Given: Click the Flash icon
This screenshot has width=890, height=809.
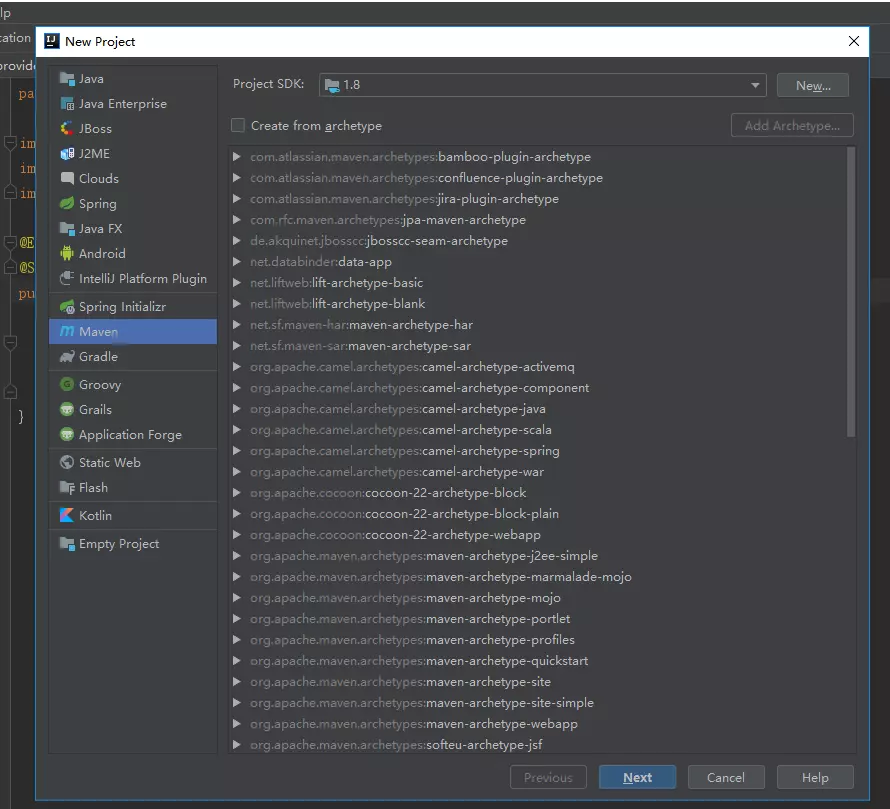Looking at the screenshot, I should tap(67, 488).
